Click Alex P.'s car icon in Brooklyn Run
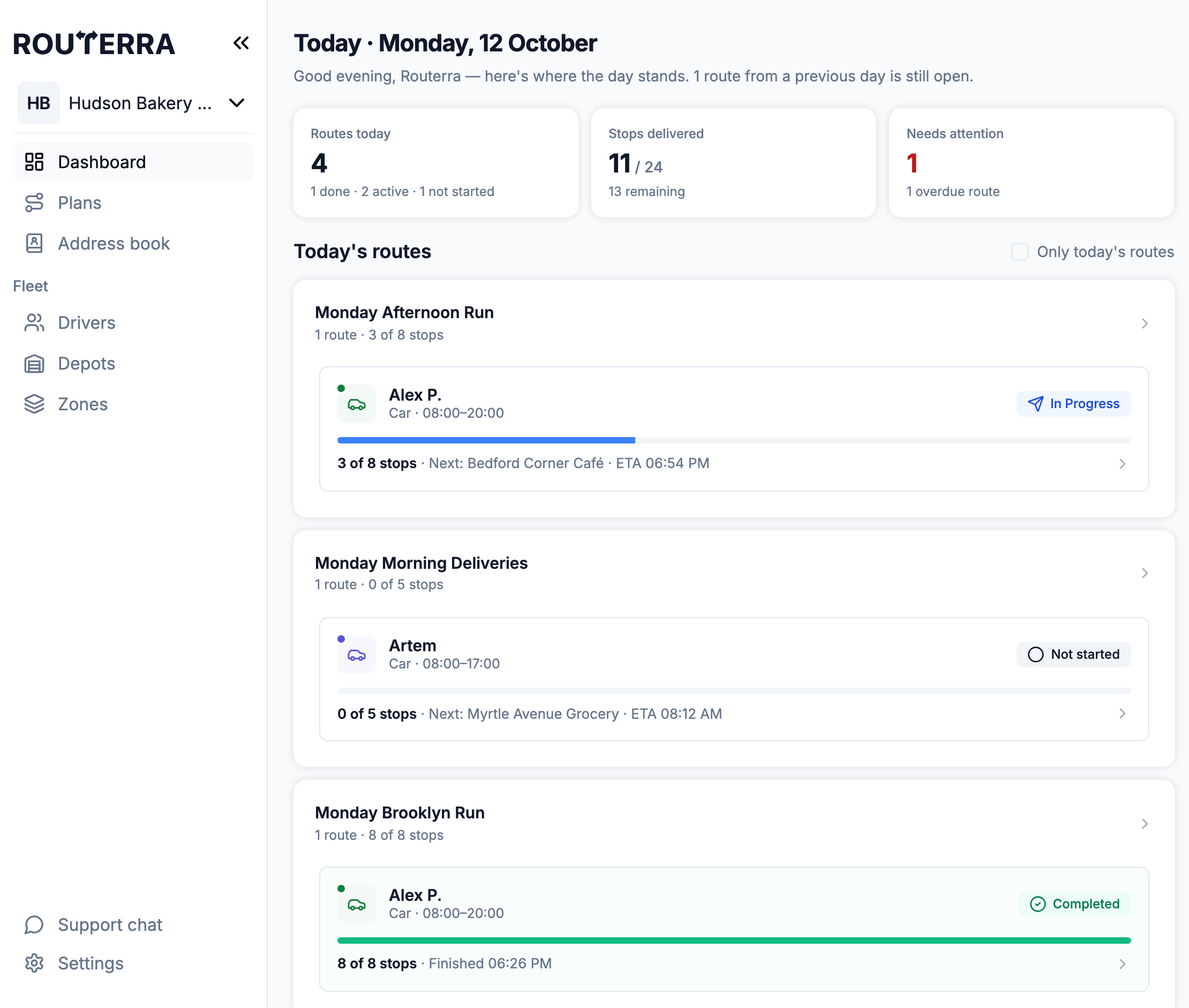The height and width of the screenshot is (1008, 1189). click(357, 904)
